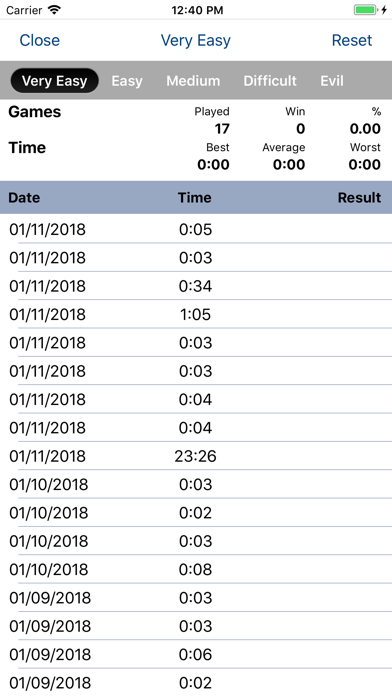392x696 pixels.
Task: Switch to the Difficult tab
Action: tap(270, 81)
